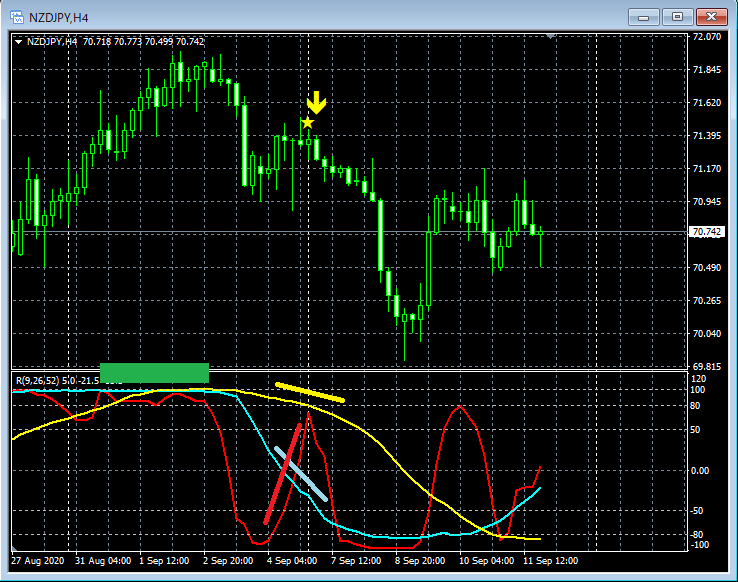Click the 71.170 price axis label
The image size is (738, 582).
pos(706,168)
